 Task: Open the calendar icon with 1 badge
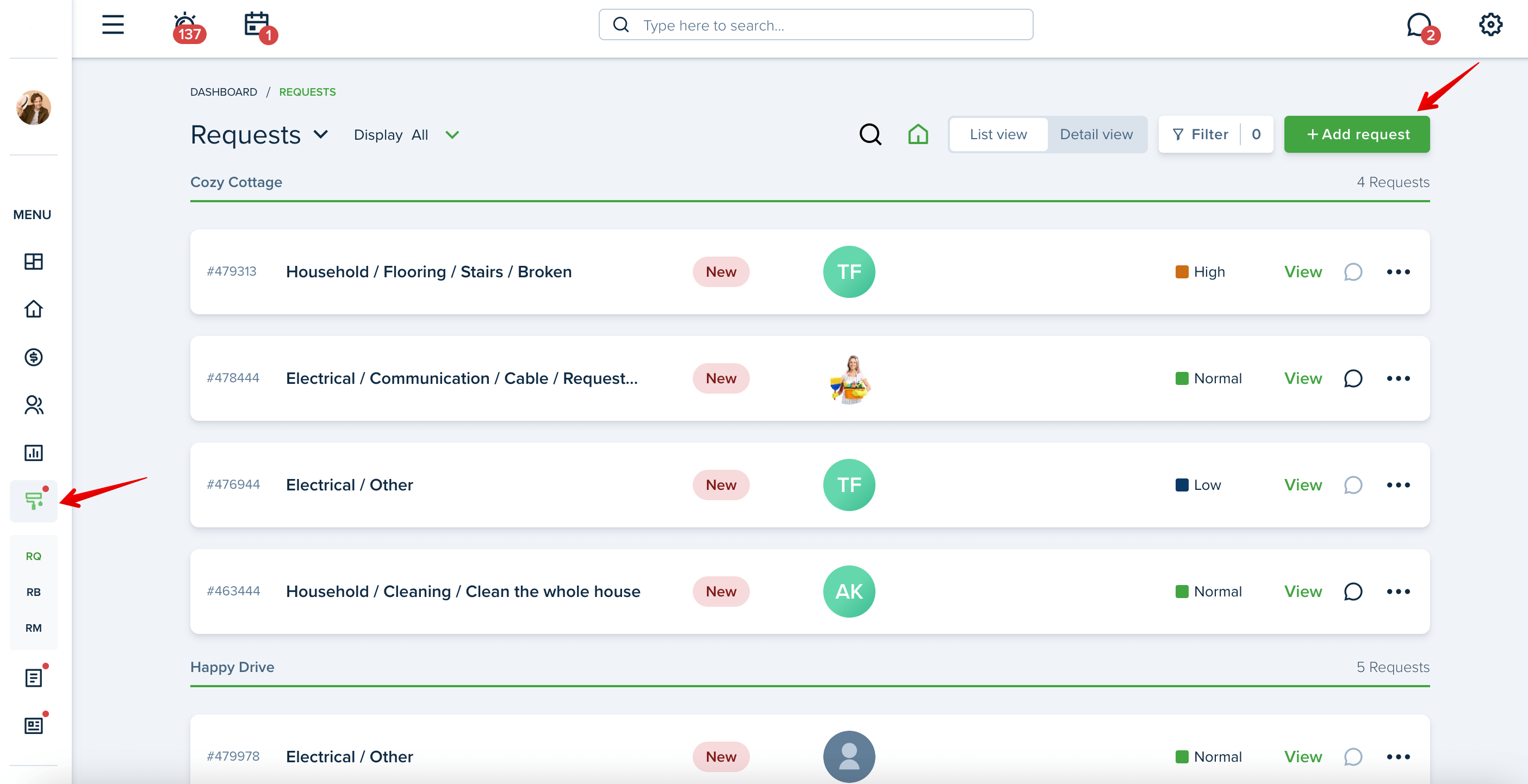point(260,27)
